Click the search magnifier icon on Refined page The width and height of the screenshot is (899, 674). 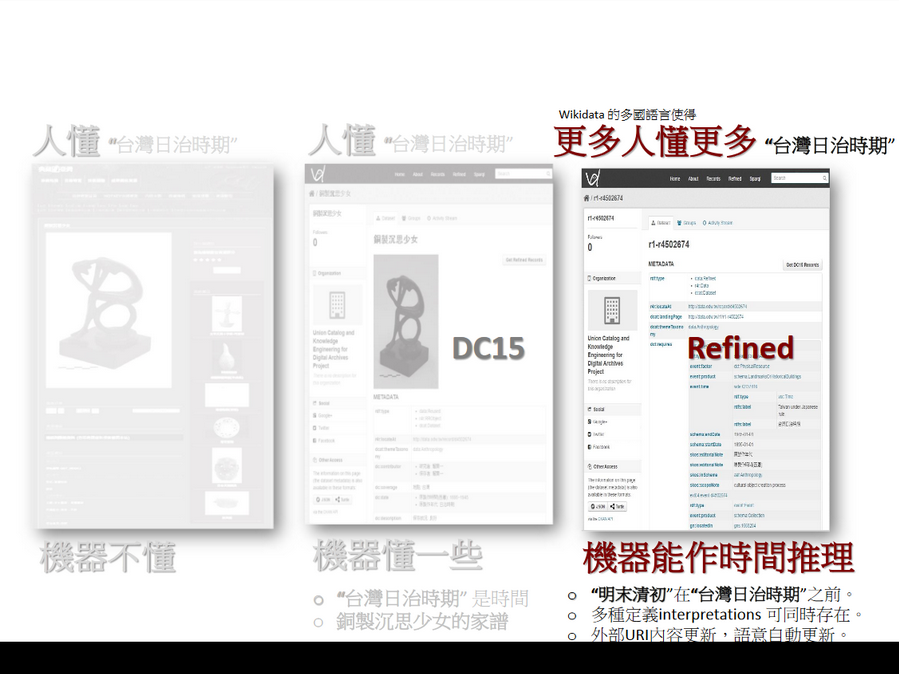click(825, 178)
